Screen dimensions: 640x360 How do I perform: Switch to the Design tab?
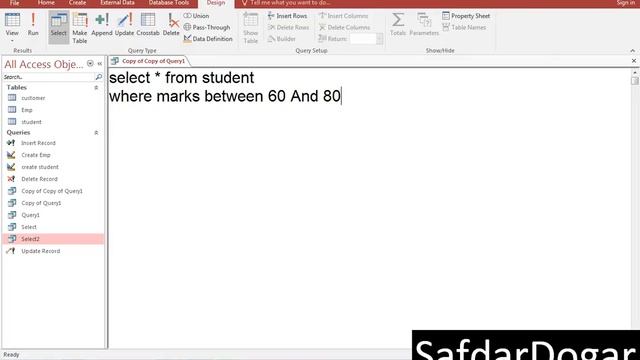(216, 3)
